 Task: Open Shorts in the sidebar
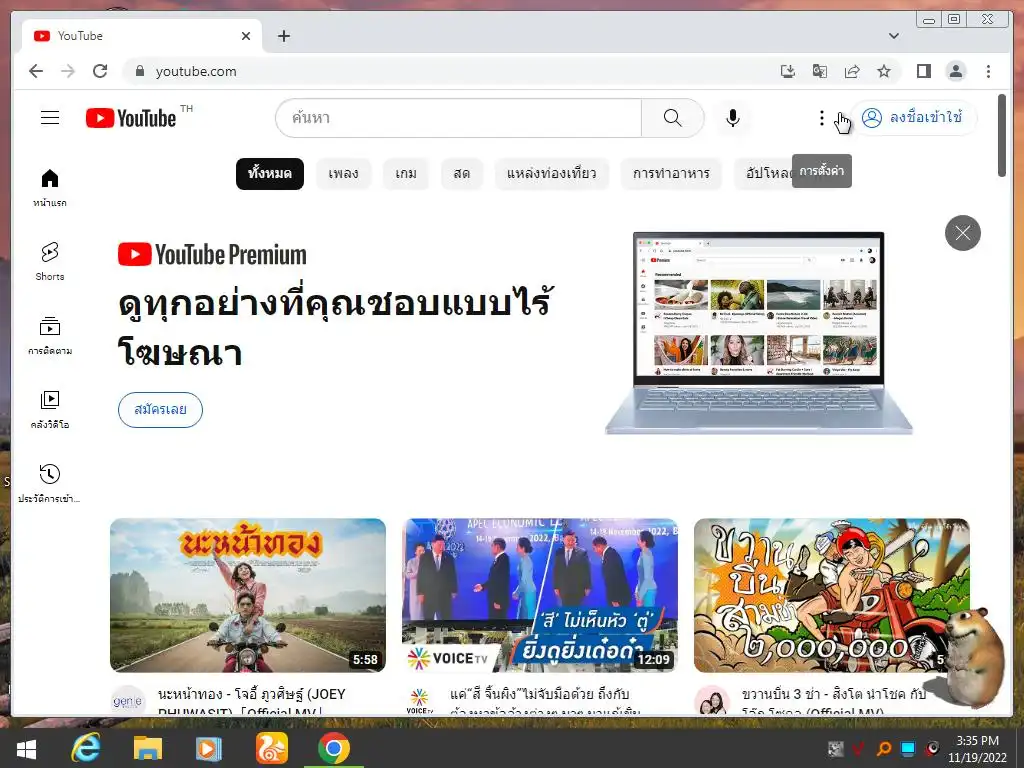coord(50,261)
